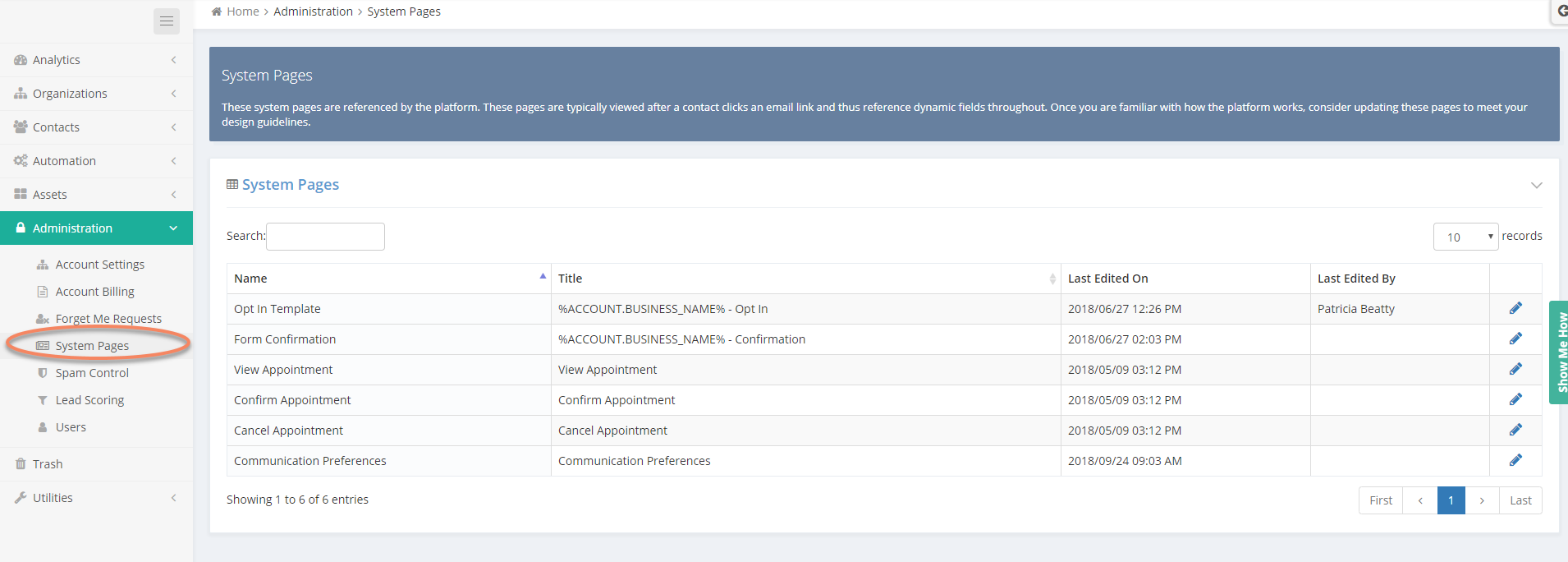Toggle the sidebar hamburger menu button

(167, 21)
